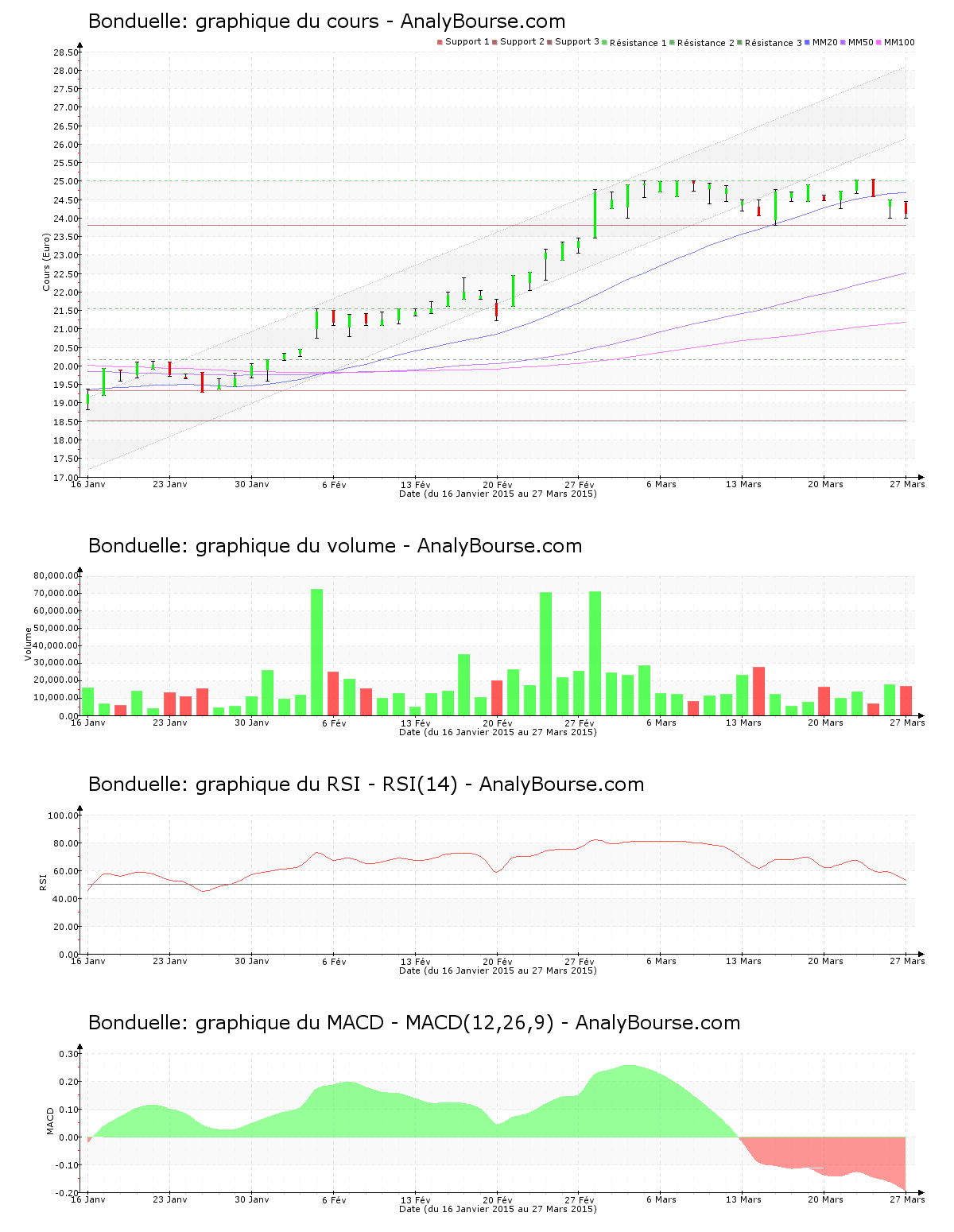Click the '0.30' value on MACD axis
The image size is (954, 1232).
(x=70, y=1054)
